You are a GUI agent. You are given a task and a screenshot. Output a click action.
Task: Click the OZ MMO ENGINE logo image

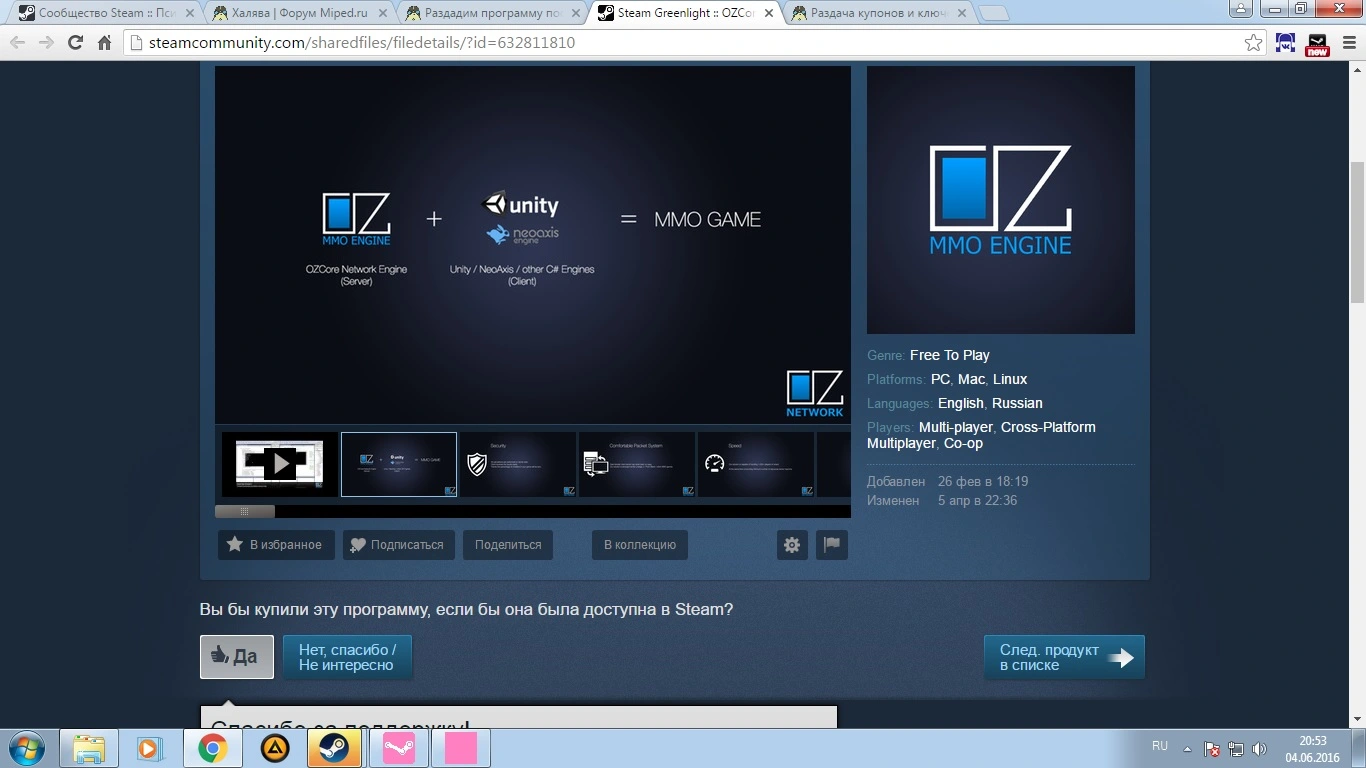point(1001,200)
